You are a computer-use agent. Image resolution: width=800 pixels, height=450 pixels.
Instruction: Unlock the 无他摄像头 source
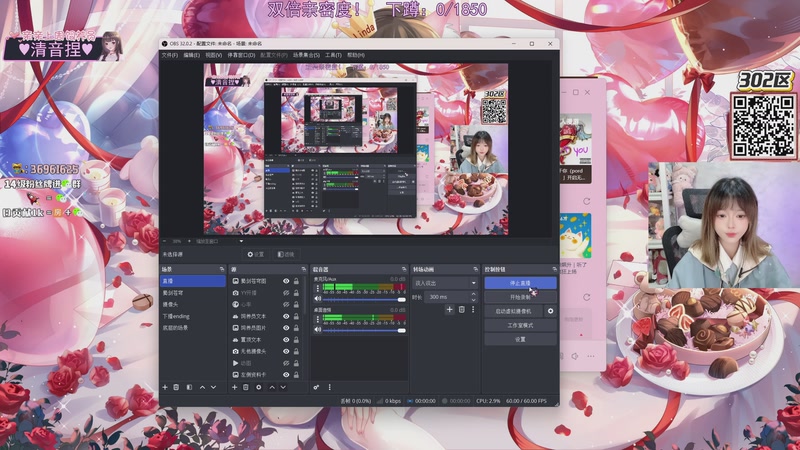tap(296, 352)
